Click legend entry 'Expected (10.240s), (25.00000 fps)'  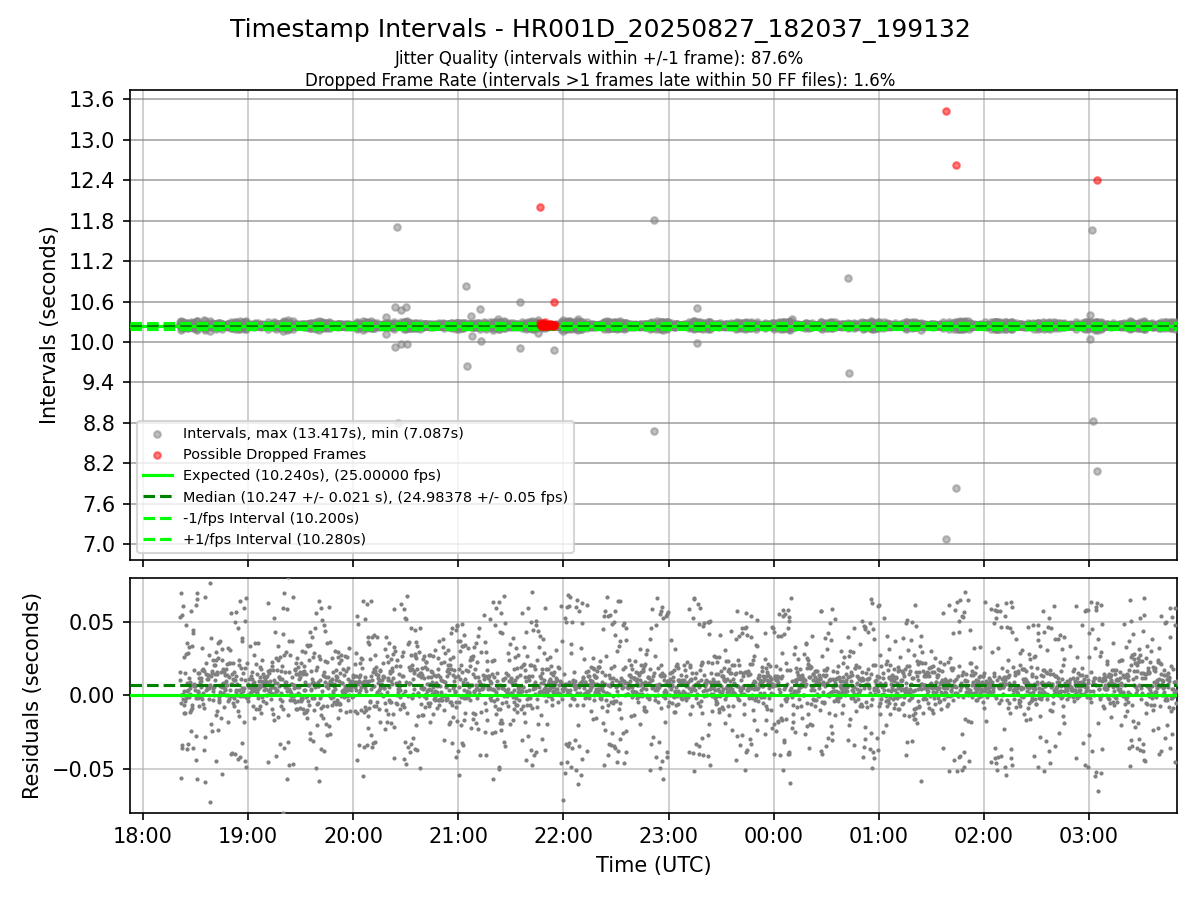312,475
